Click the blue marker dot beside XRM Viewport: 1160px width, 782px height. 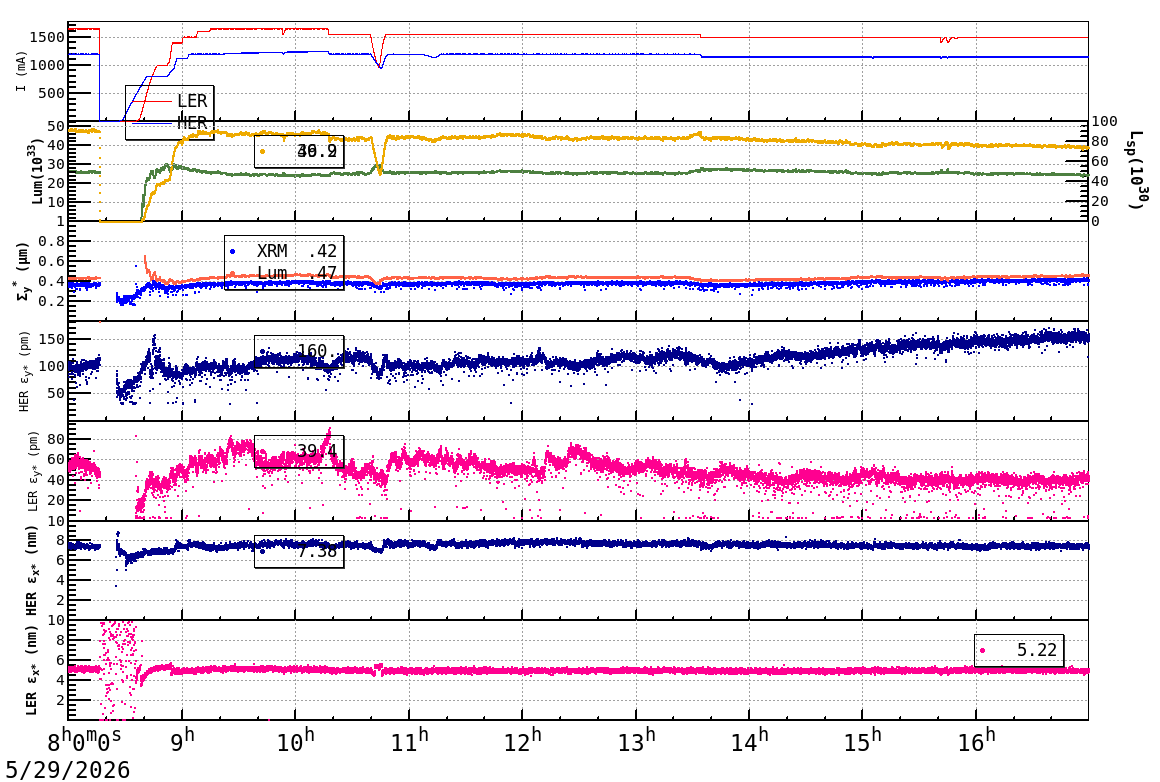pyautogui.click(x=233, y=252)
